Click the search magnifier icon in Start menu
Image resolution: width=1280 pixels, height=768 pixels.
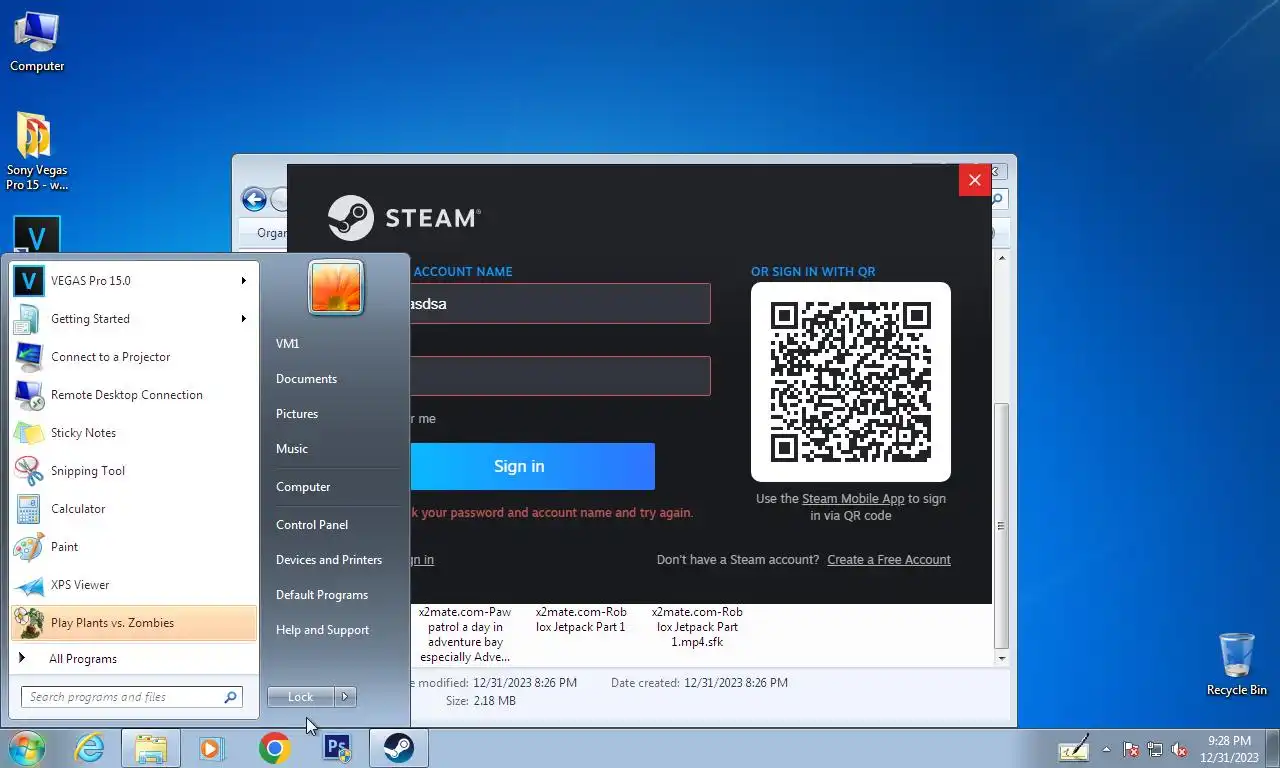(x=230, y=697)
